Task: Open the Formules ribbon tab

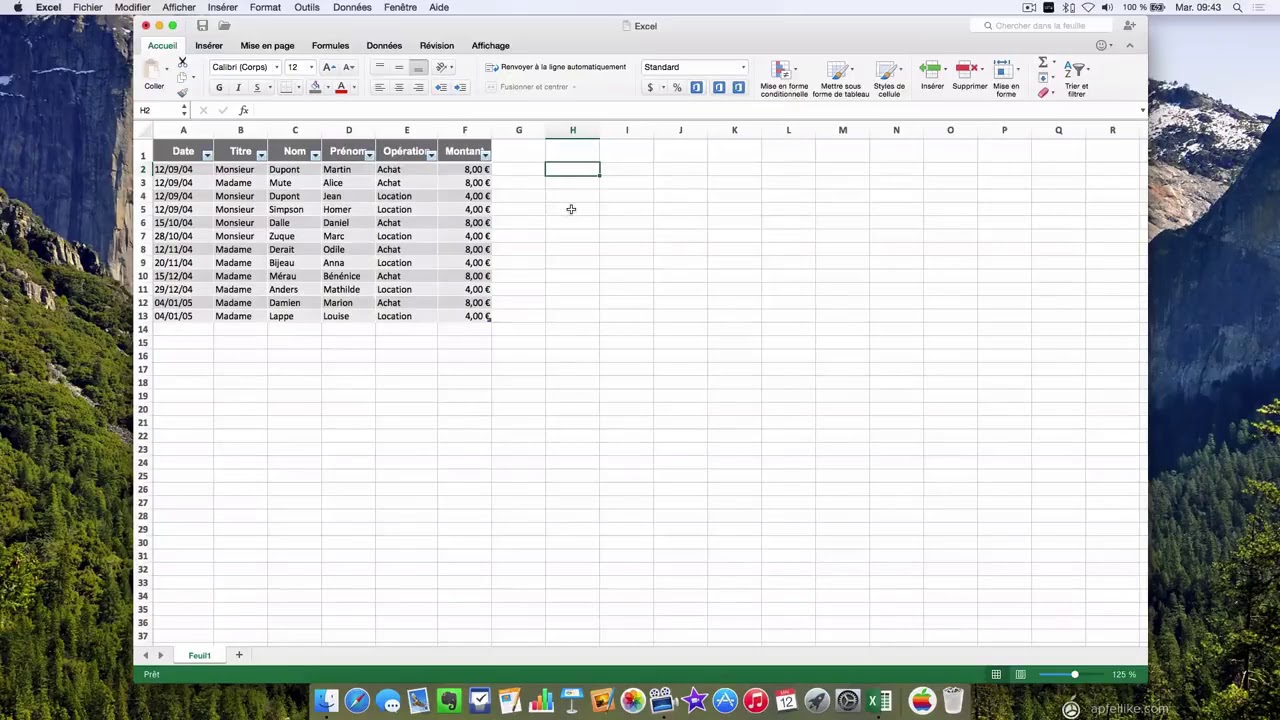Action: click(x=330, y=45)
